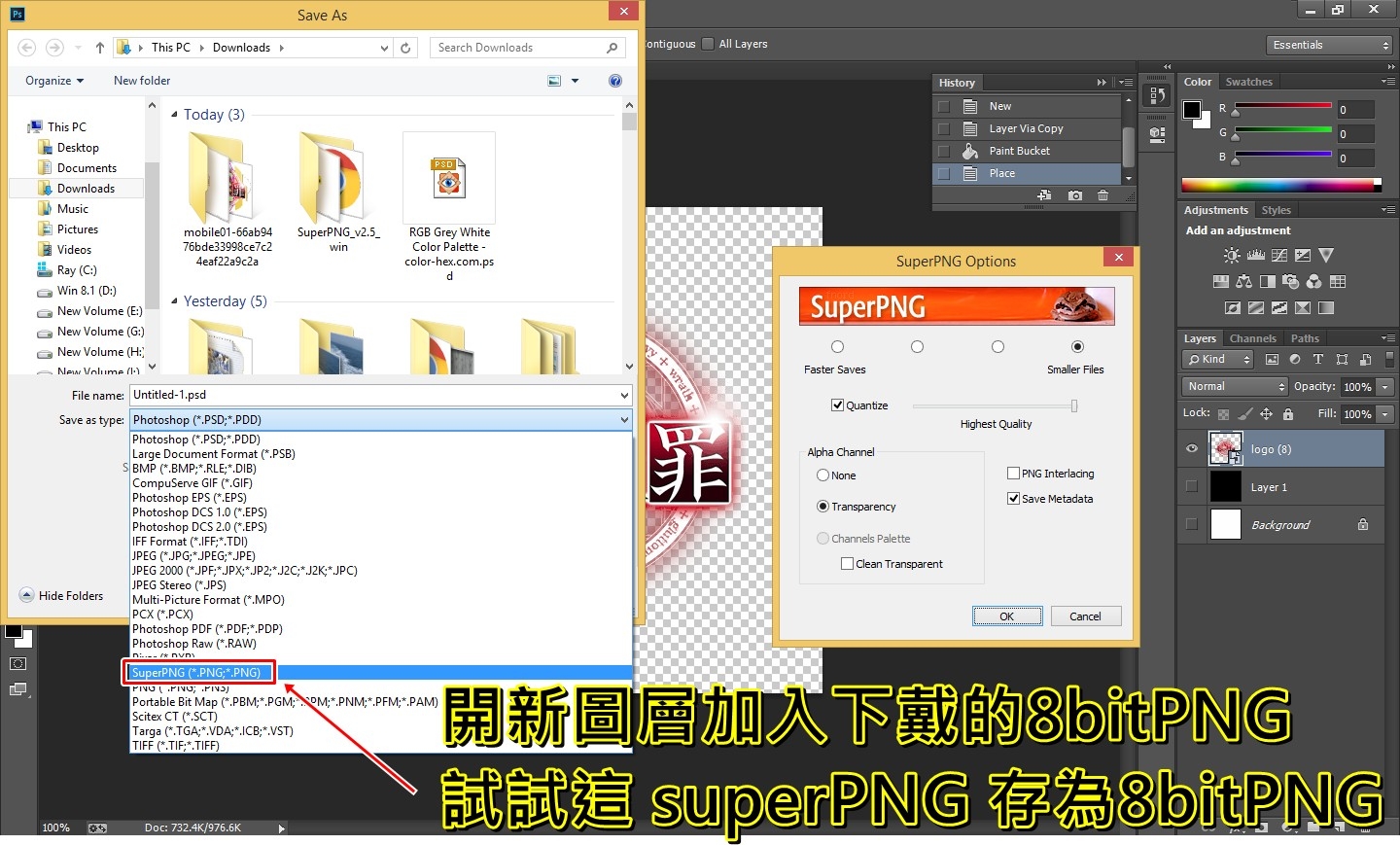Screen dimensions: 1400x845
Task: Open the Normal blend mode dropdown
Action: [x=1234, y=387]
